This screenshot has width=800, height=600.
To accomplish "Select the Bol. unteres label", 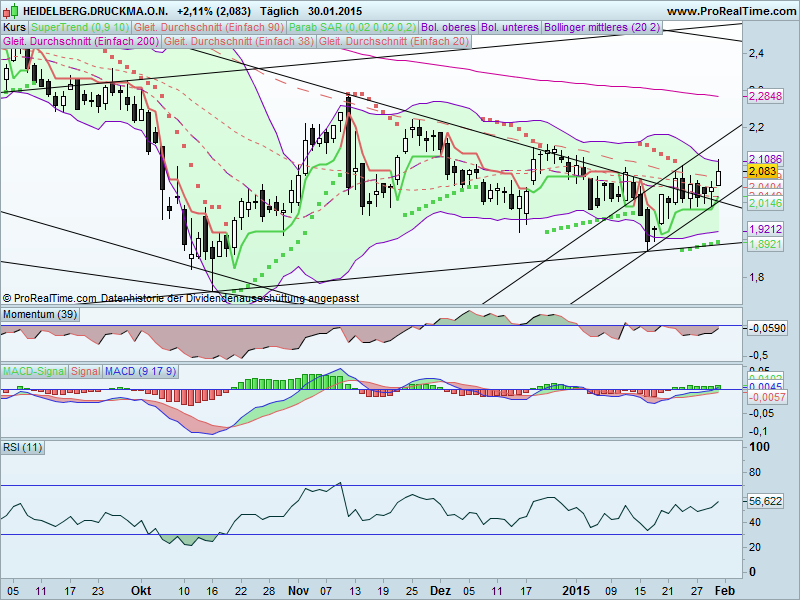I will (x=510, y=28).
